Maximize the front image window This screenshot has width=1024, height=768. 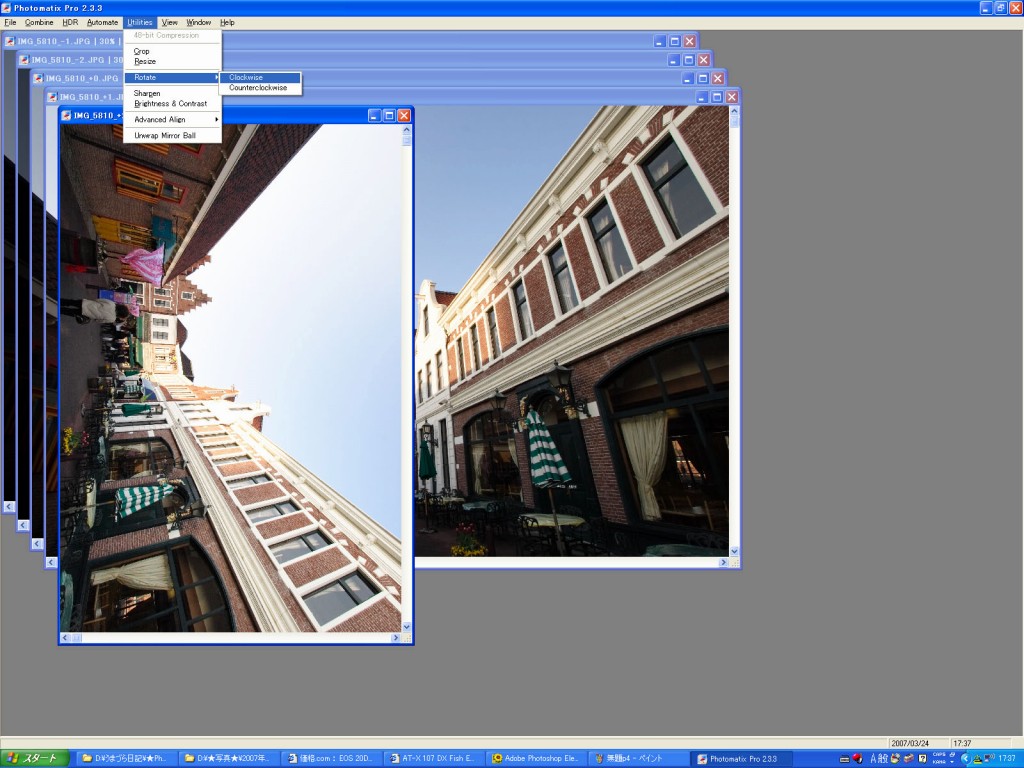(389, 116)
